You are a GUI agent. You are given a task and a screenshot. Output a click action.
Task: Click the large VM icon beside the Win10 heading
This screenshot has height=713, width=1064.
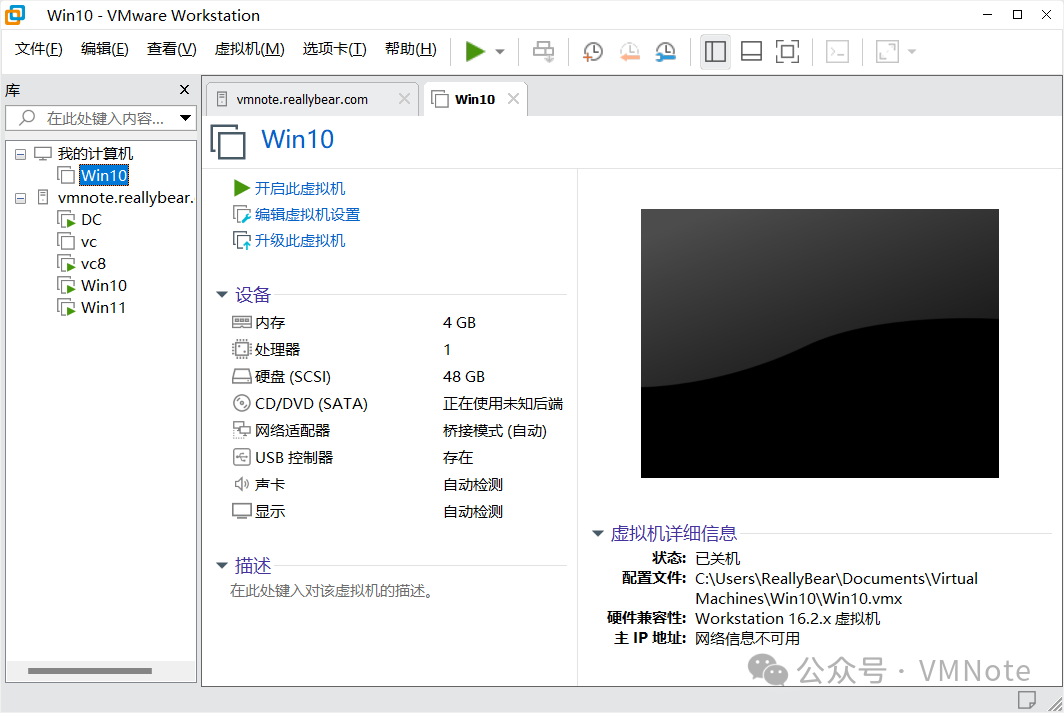click(x=228, y=142)
